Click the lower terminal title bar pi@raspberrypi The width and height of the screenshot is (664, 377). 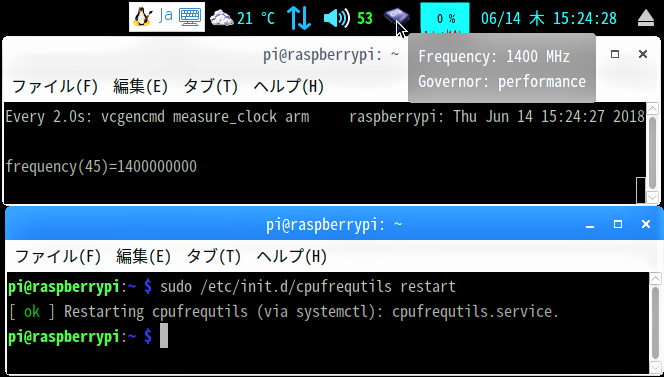pos(334,224)
